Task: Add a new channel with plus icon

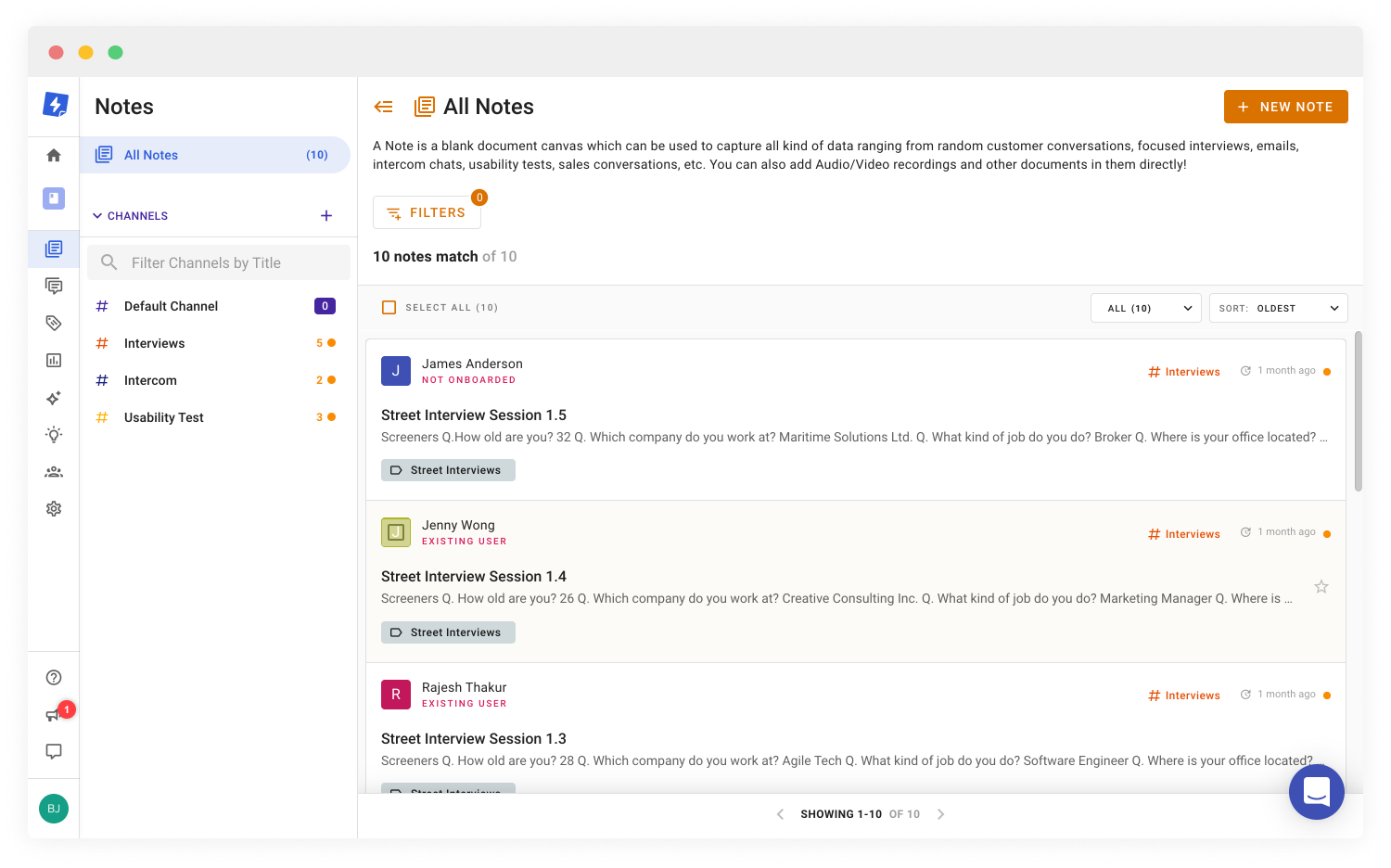Action: tap(326, 216)
